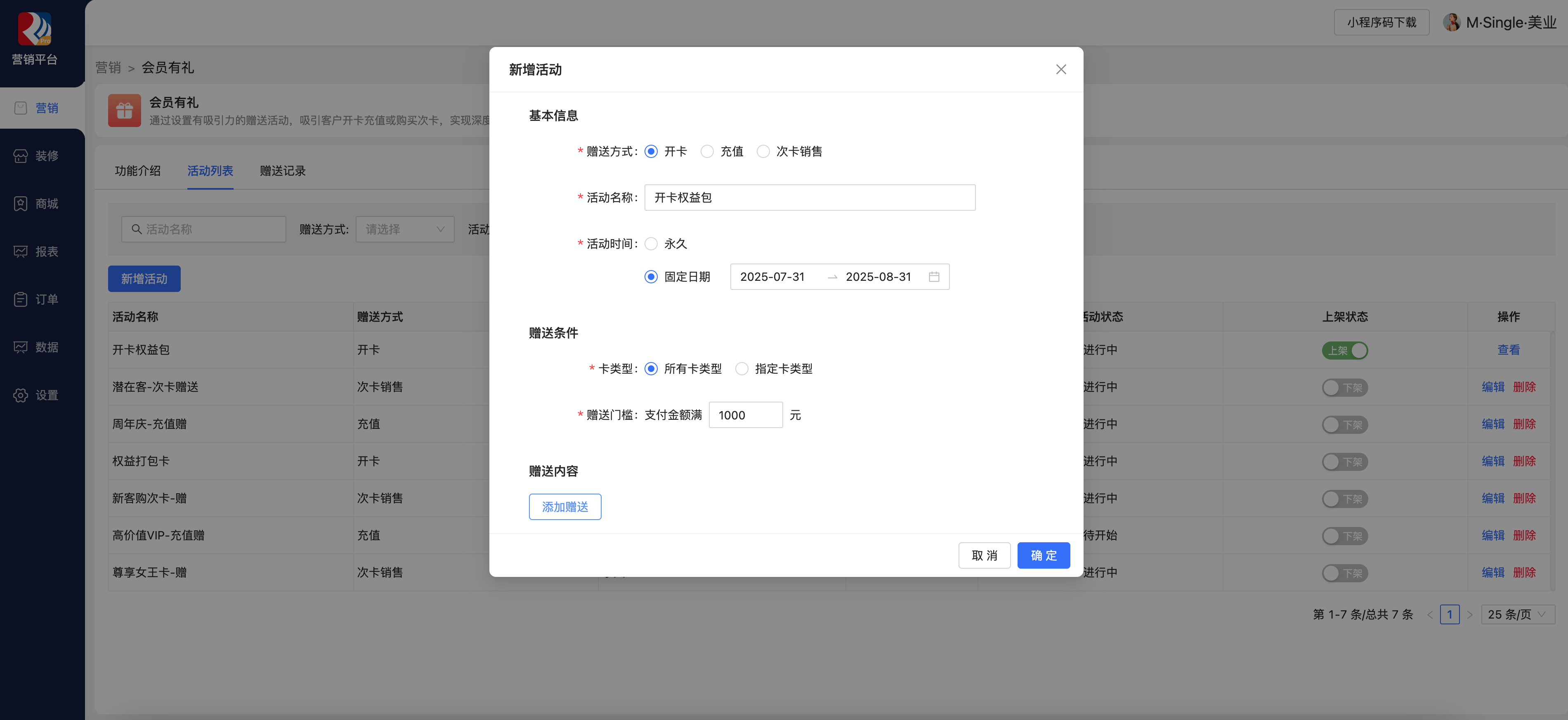Image resolution: width=1568 pixels, height=720 pixels.
Task: Expand the 赠送方式 filter dropdown
Action: (x=405, y=230)
